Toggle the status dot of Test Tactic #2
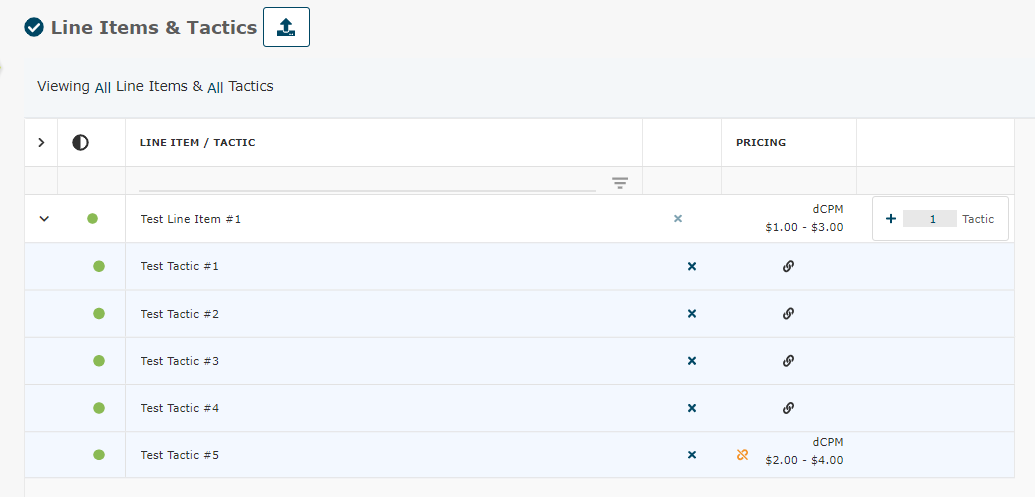The image size is (1035, 497). click(99, 313)
